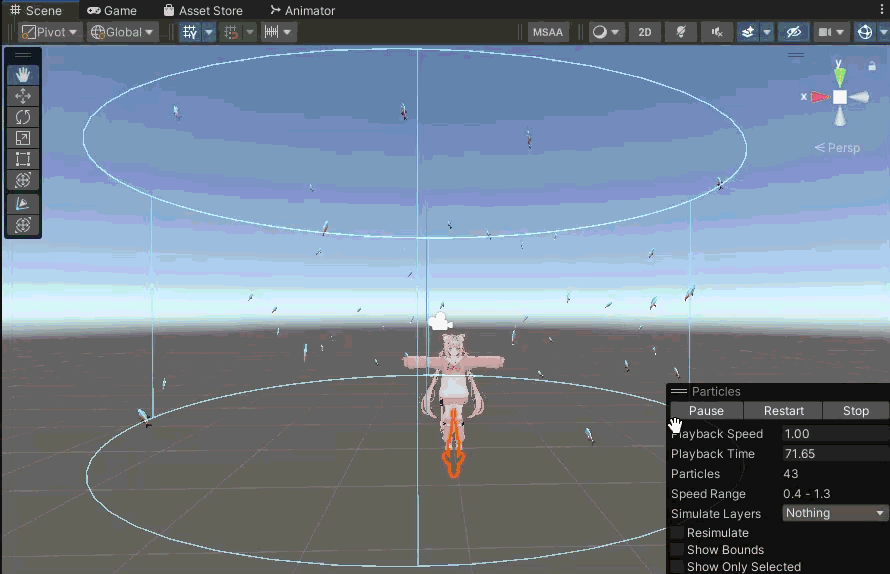Pause the particle simulation
Image resolution: width=890 pixels, height=574 pixels.
[706, 411]
